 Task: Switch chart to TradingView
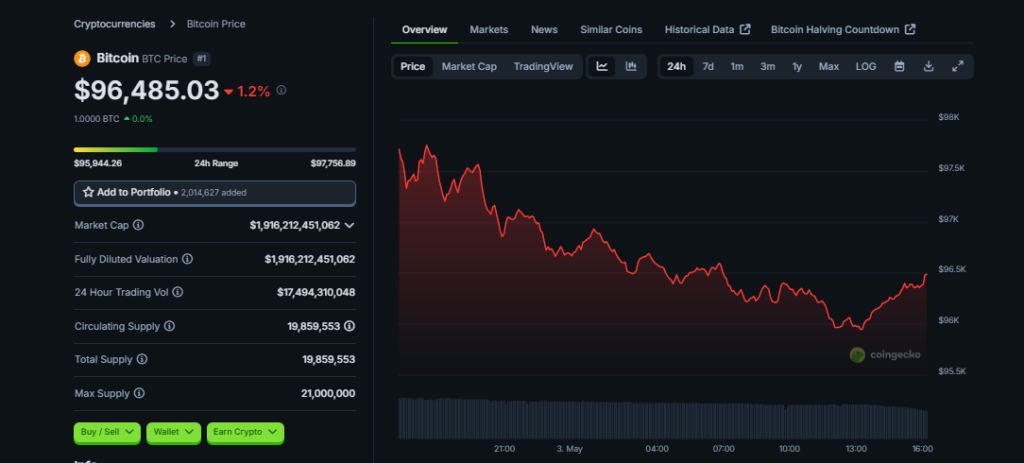[x=543, y=67]
